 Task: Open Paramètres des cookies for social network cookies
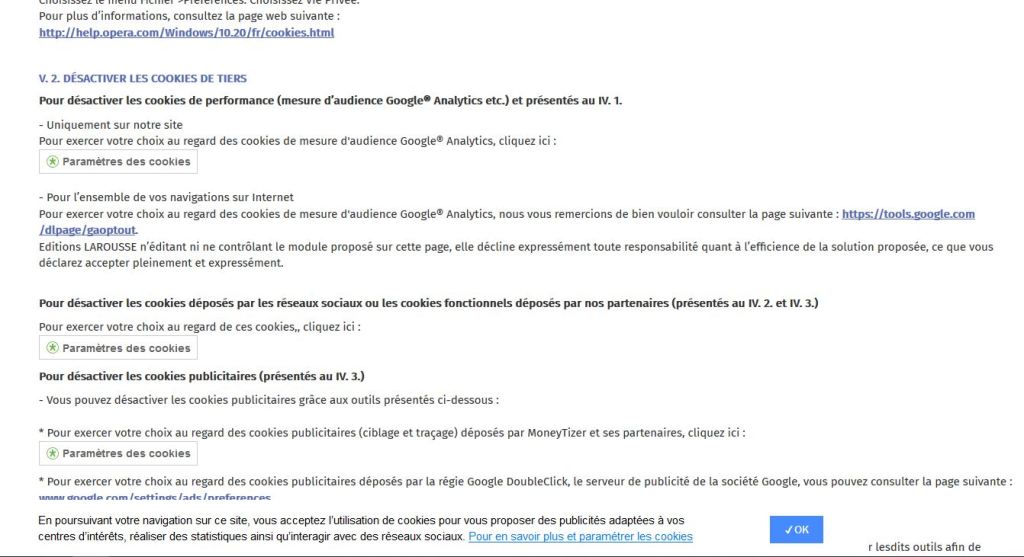pos(118,348)
